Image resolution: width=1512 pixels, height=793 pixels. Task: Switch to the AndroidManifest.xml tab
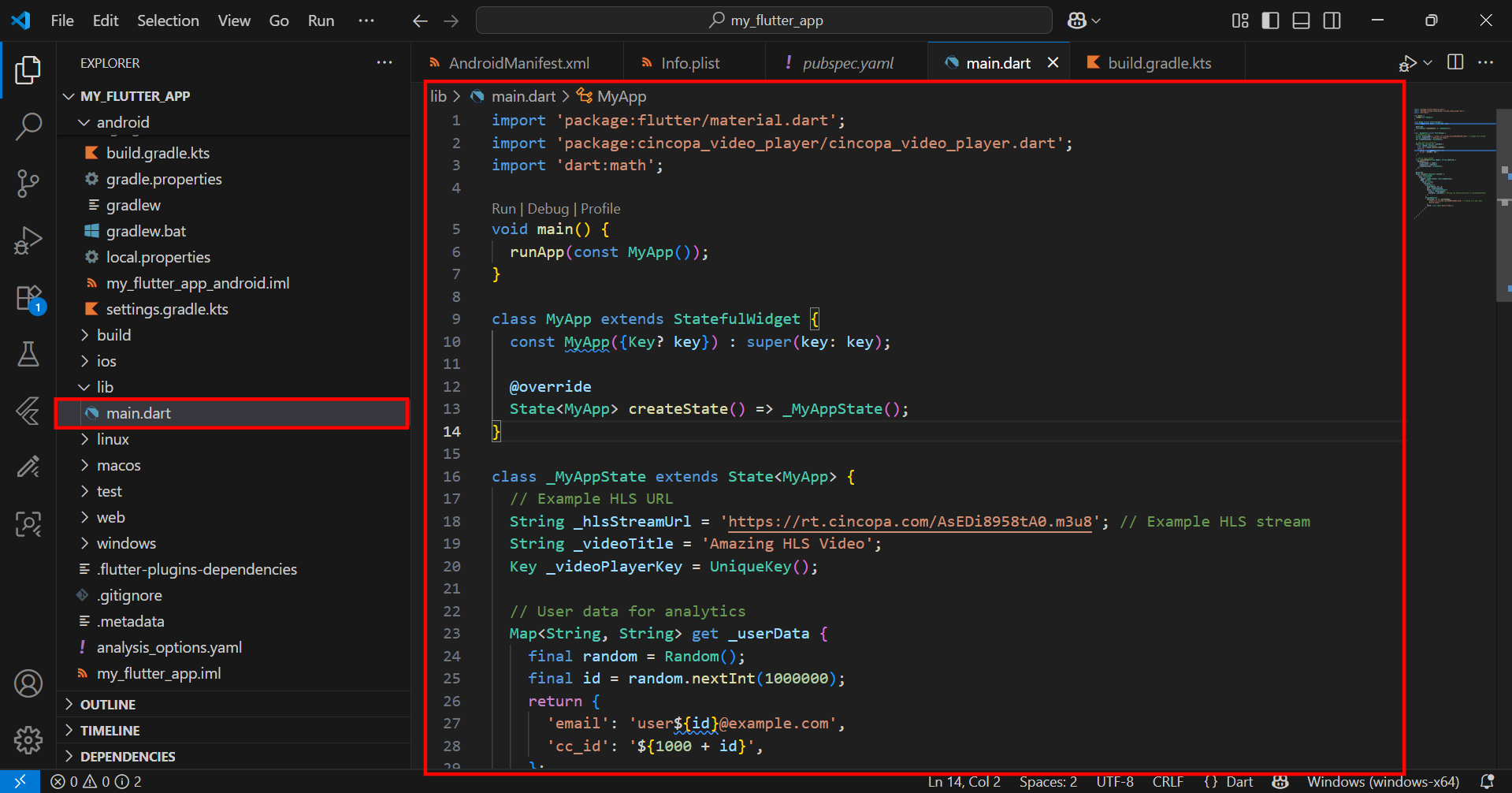pyautogui.click(x=518, y=63)
